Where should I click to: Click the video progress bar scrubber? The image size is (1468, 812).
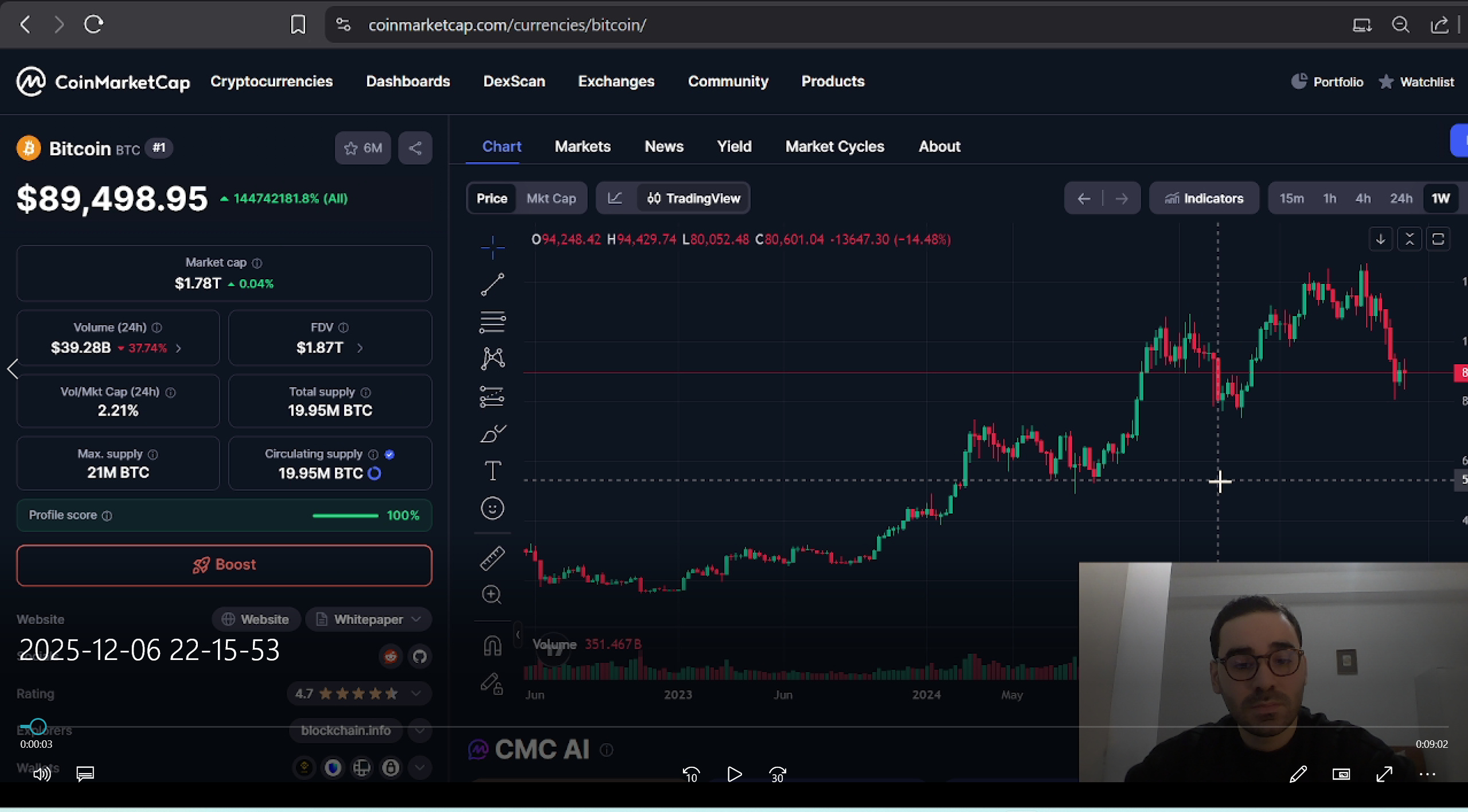38,727
